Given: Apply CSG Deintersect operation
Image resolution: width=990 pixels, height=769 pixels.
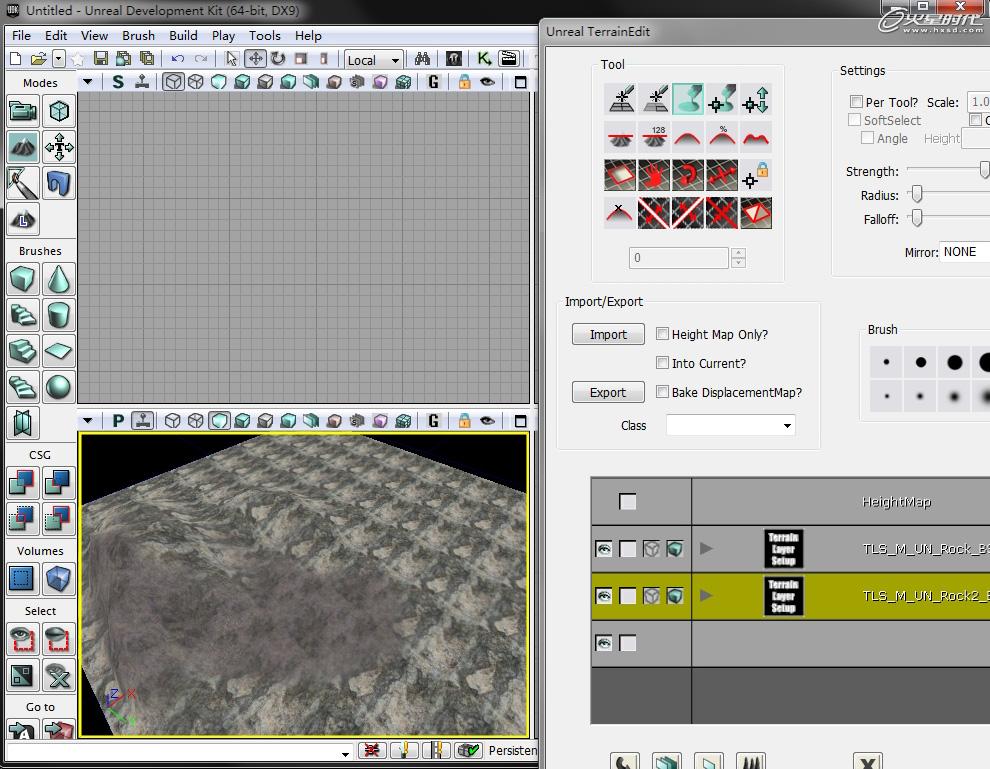Looking at the screenshot, I should 59,519.
